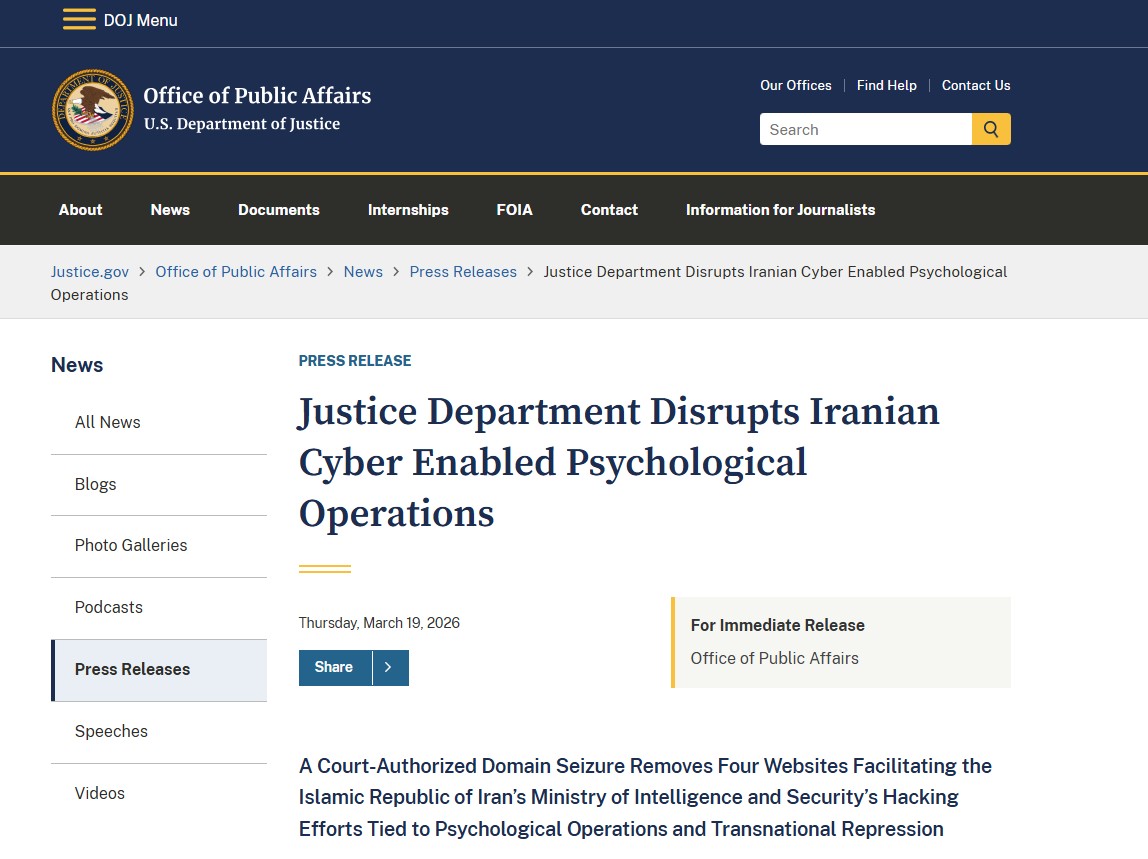Open the FOIA navigation item

point(514,210)
